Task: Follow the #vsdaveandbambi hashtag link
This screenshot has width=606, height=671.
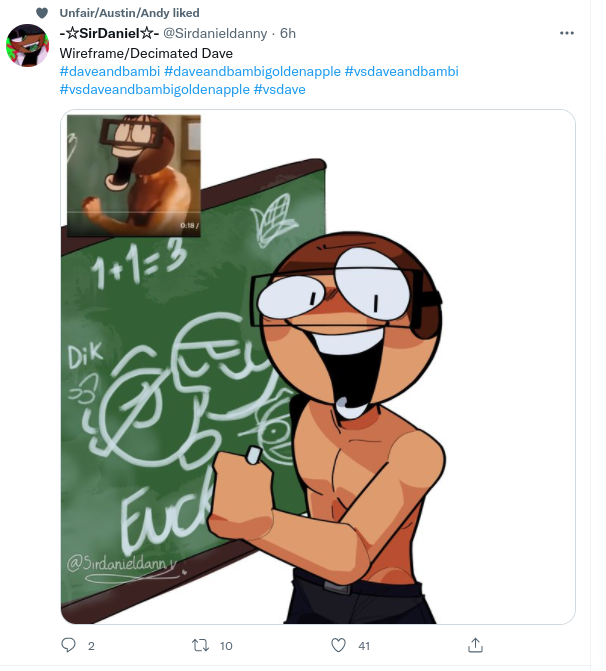Action: (401, 71)
